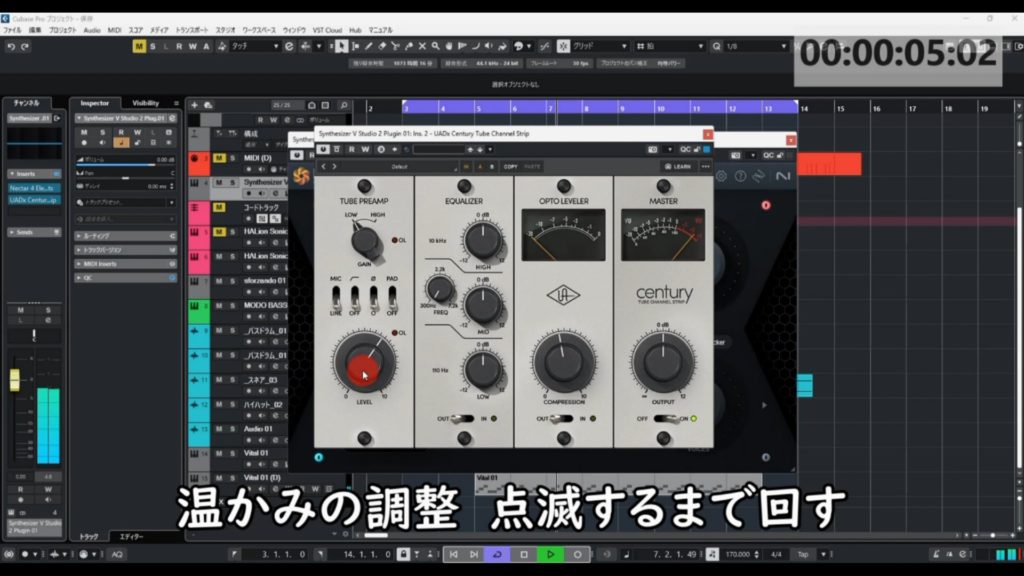The image size is (1024, 576).
Task: Click the COPY button in the plugin
Action: [x=510, y=167]
